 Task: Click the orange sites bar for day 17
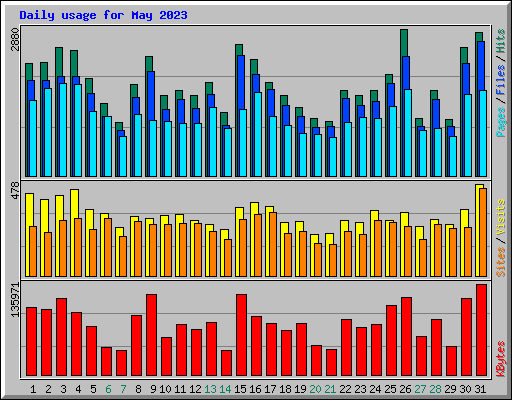tap(273, 245)
